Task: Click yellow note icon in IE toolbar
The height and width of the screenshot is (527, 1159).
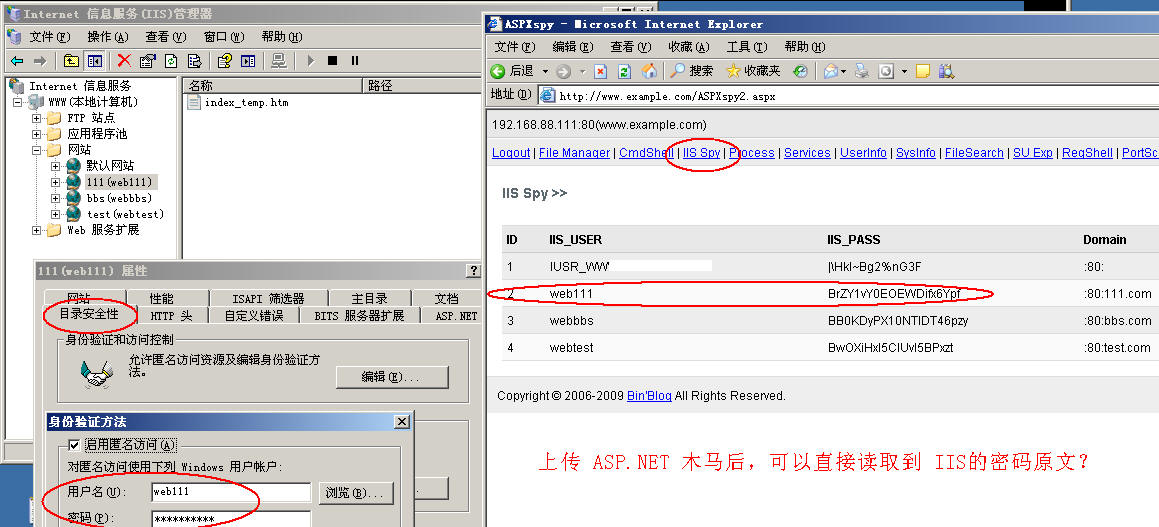Action: tap(922, 71)
